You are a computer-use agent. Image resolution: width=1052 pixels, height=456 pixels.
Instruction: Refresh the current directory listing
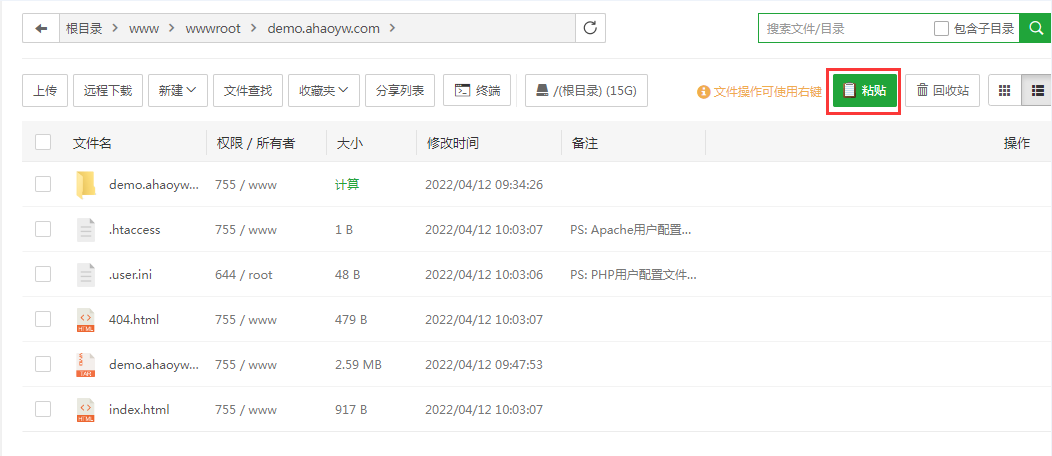tap(590, 29)
